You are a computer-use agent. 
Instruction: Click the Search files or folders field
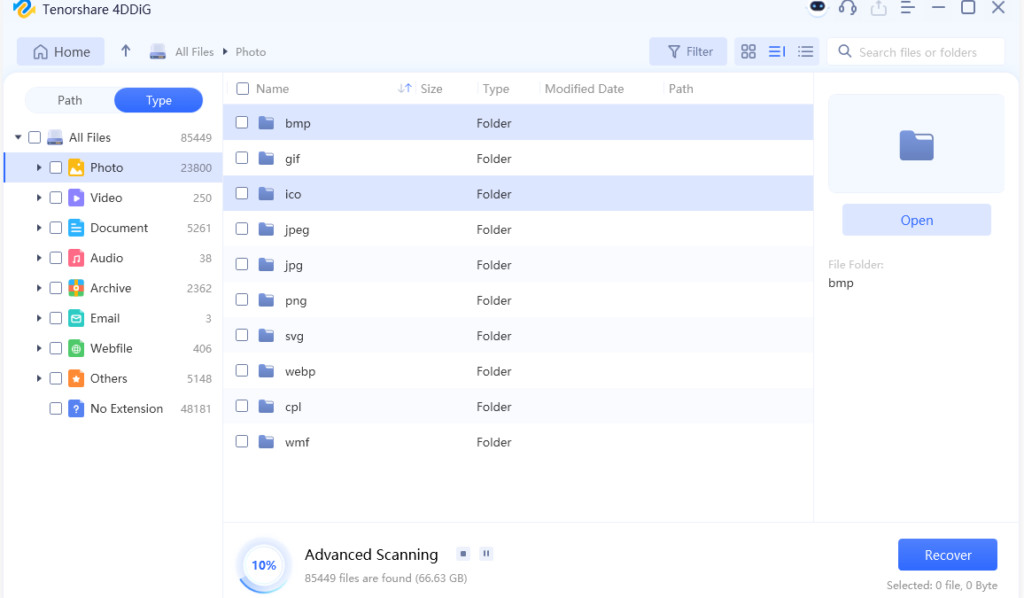925,52
